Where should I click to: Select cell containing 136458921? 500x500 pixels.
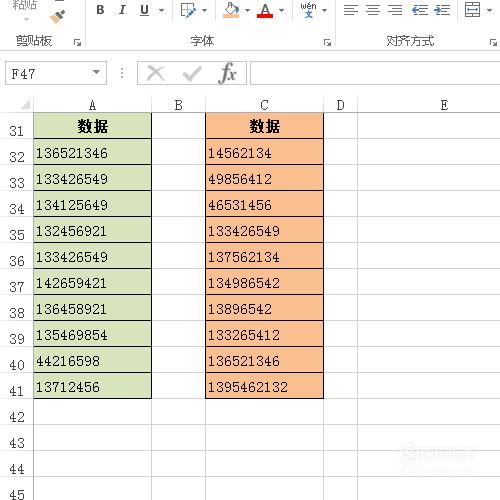coord(92,308)
